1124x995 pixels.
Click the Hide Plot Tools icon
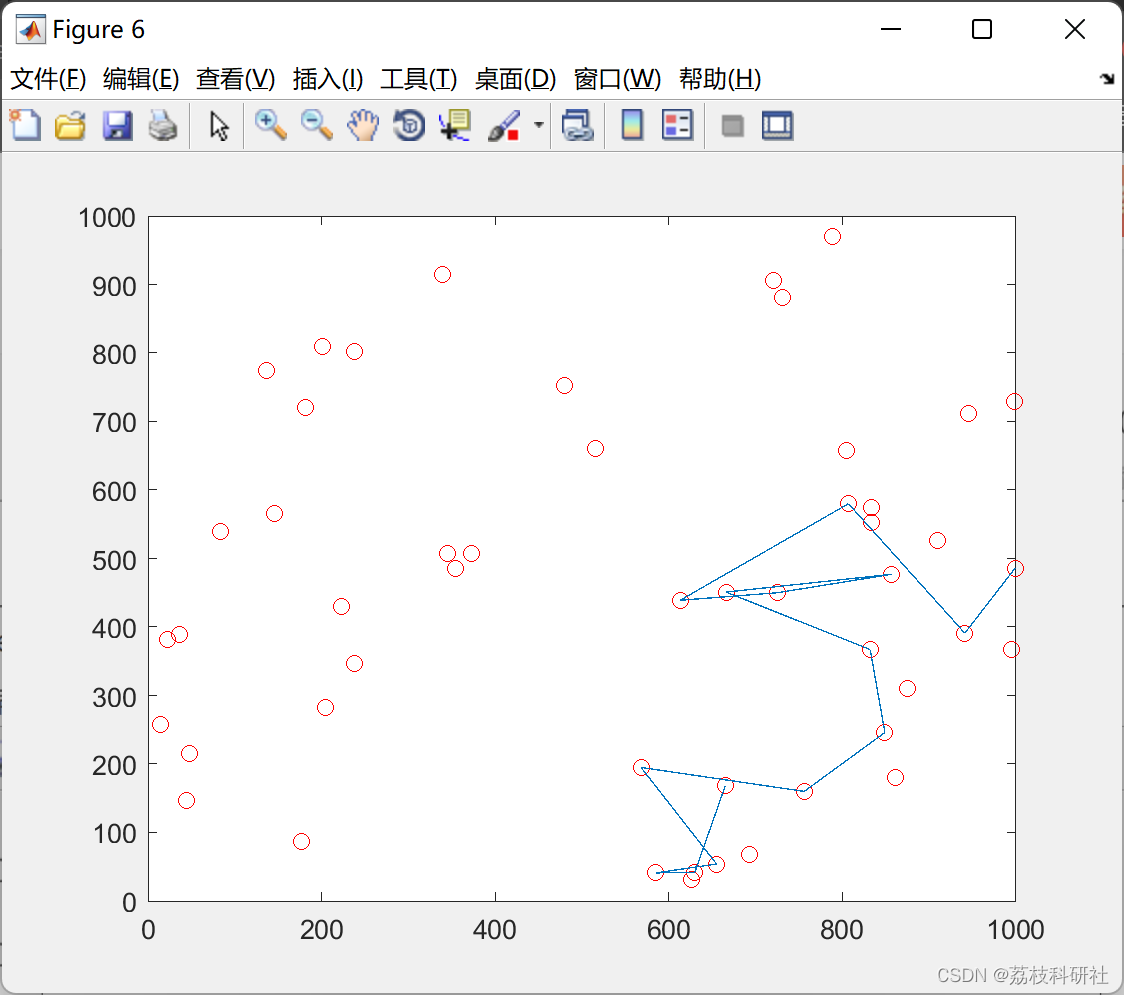(x=732, y=126)
